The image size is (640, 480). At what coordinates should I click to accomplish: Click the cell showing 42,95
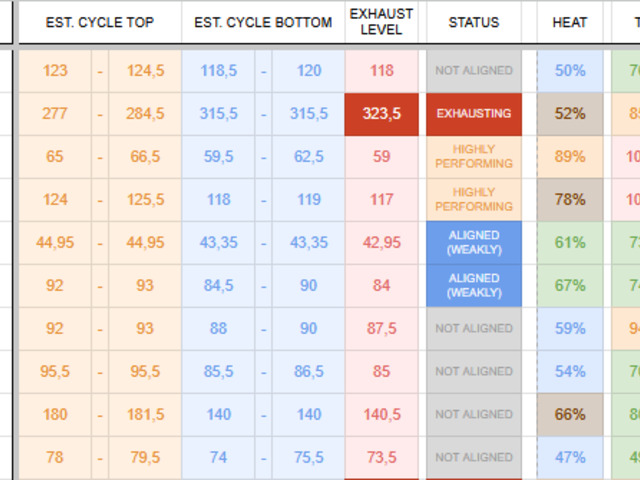click(x=381, y=243)
